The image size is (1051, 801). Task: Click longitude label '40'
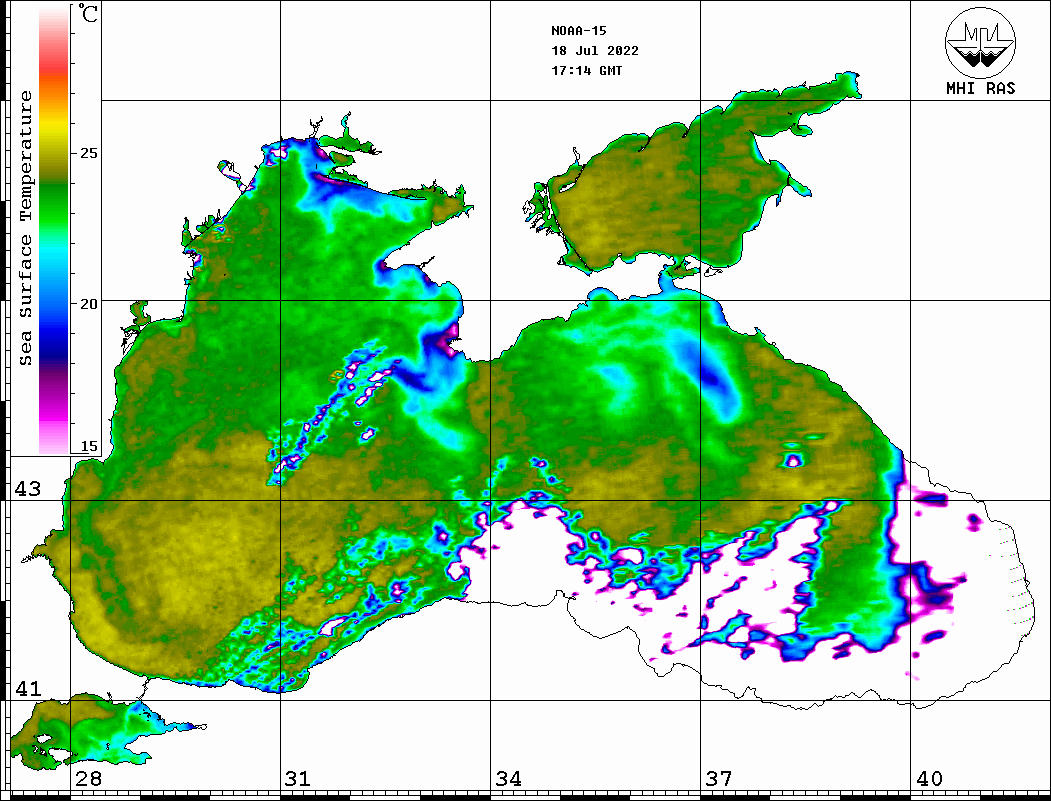click(929, 779)
